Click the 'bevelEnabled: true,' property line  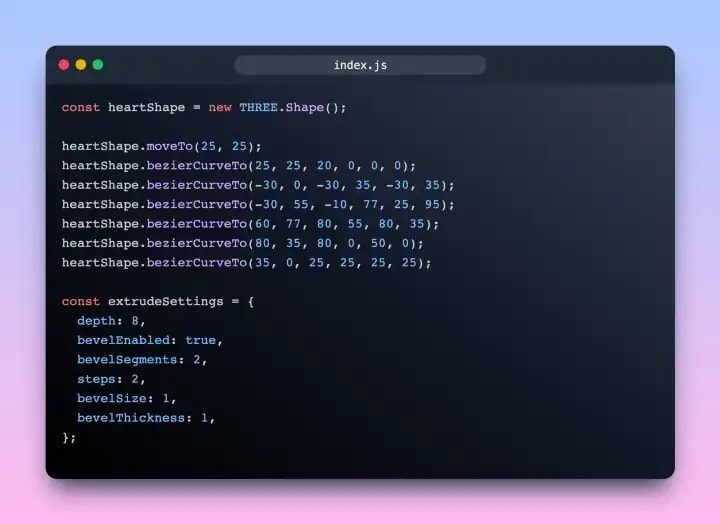coord(150,340)
